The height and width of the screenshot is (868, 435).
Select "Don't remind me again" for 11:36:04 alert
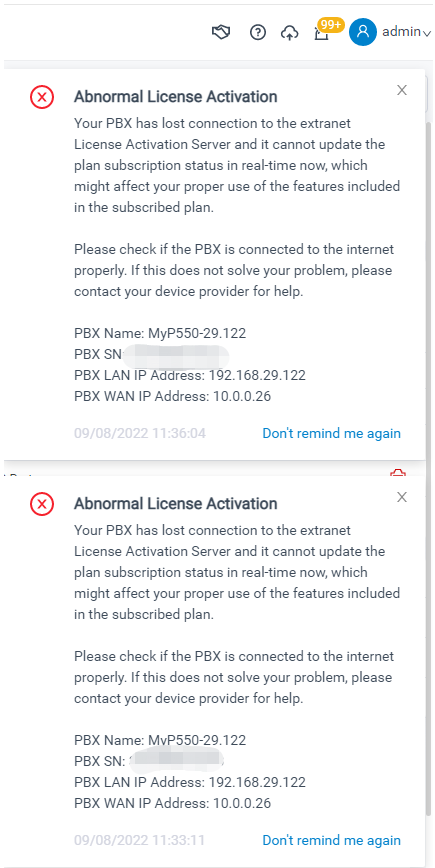pos(332,433)
